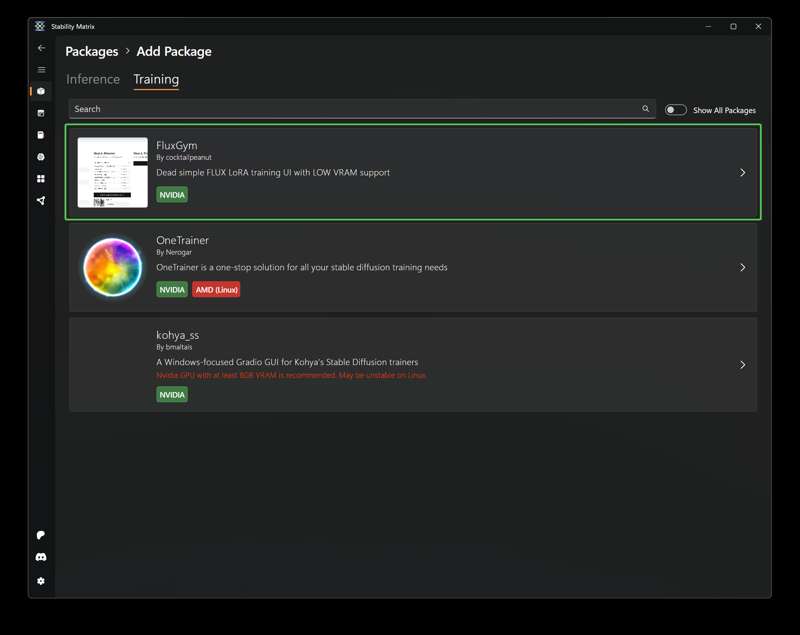The image size is (800, 635).
Task: Click the paper-plane icon in sidebar
Action: [41, 201]
